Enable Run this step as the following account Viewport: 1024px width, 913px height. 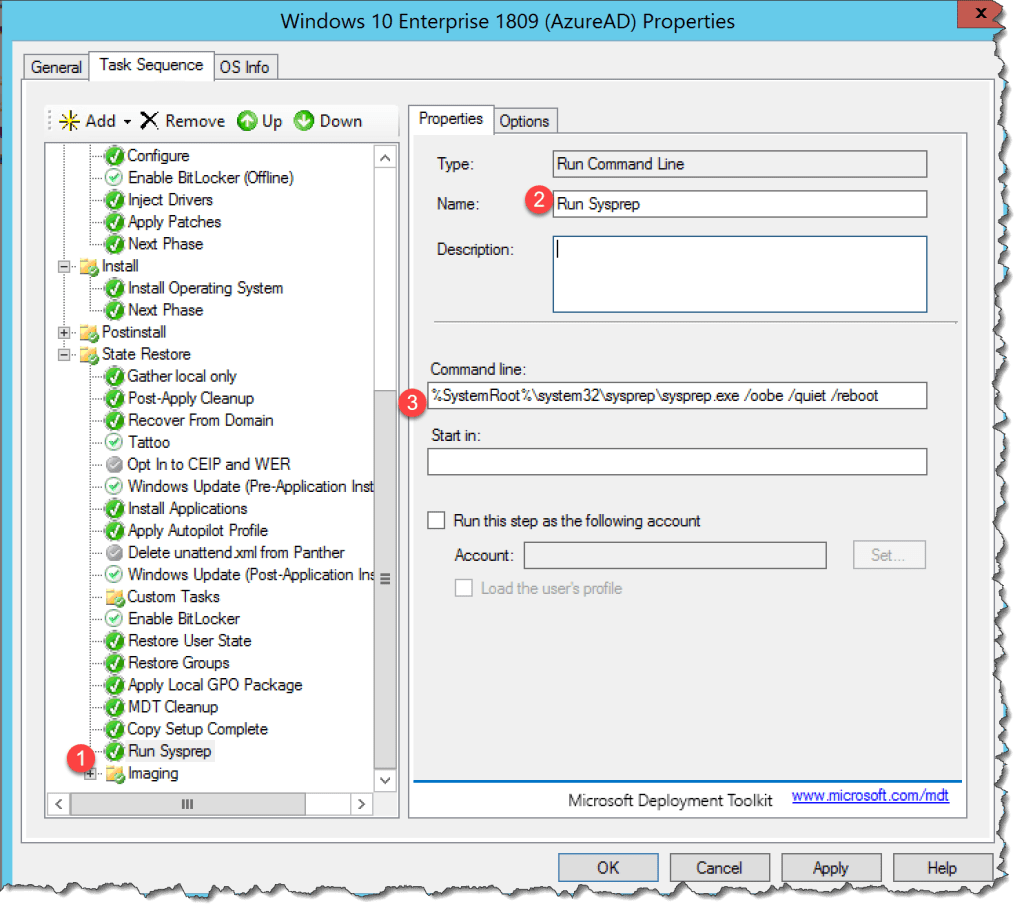point(436,520)
